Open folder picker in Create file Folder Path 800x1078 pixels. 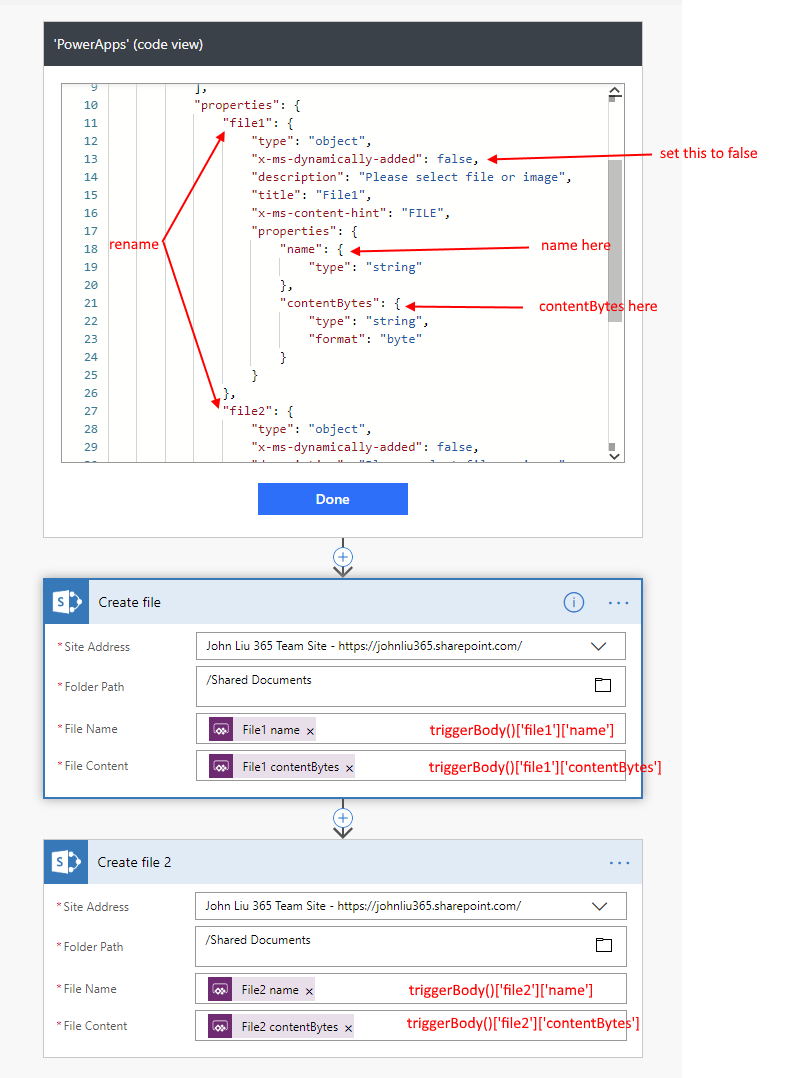pyautogui.click(x=602, y=685)
